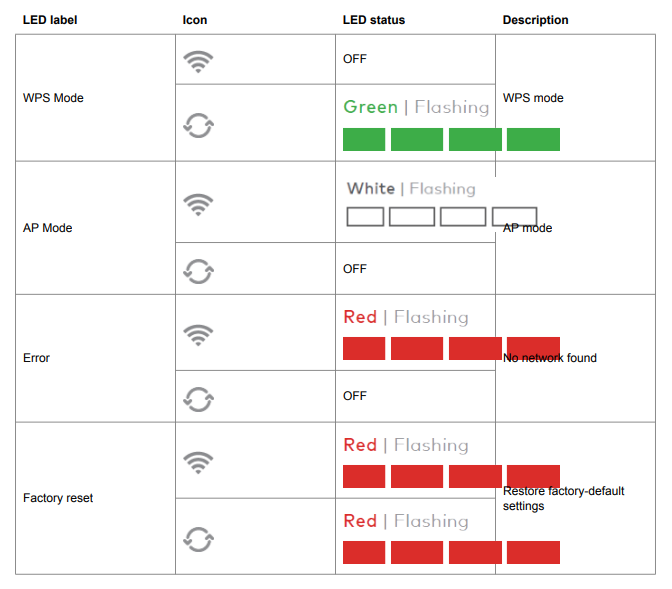Click the sync arrows icon in WPS Mode row
The height and width of the screenshot is (589, 672).
tap(199, 126)
